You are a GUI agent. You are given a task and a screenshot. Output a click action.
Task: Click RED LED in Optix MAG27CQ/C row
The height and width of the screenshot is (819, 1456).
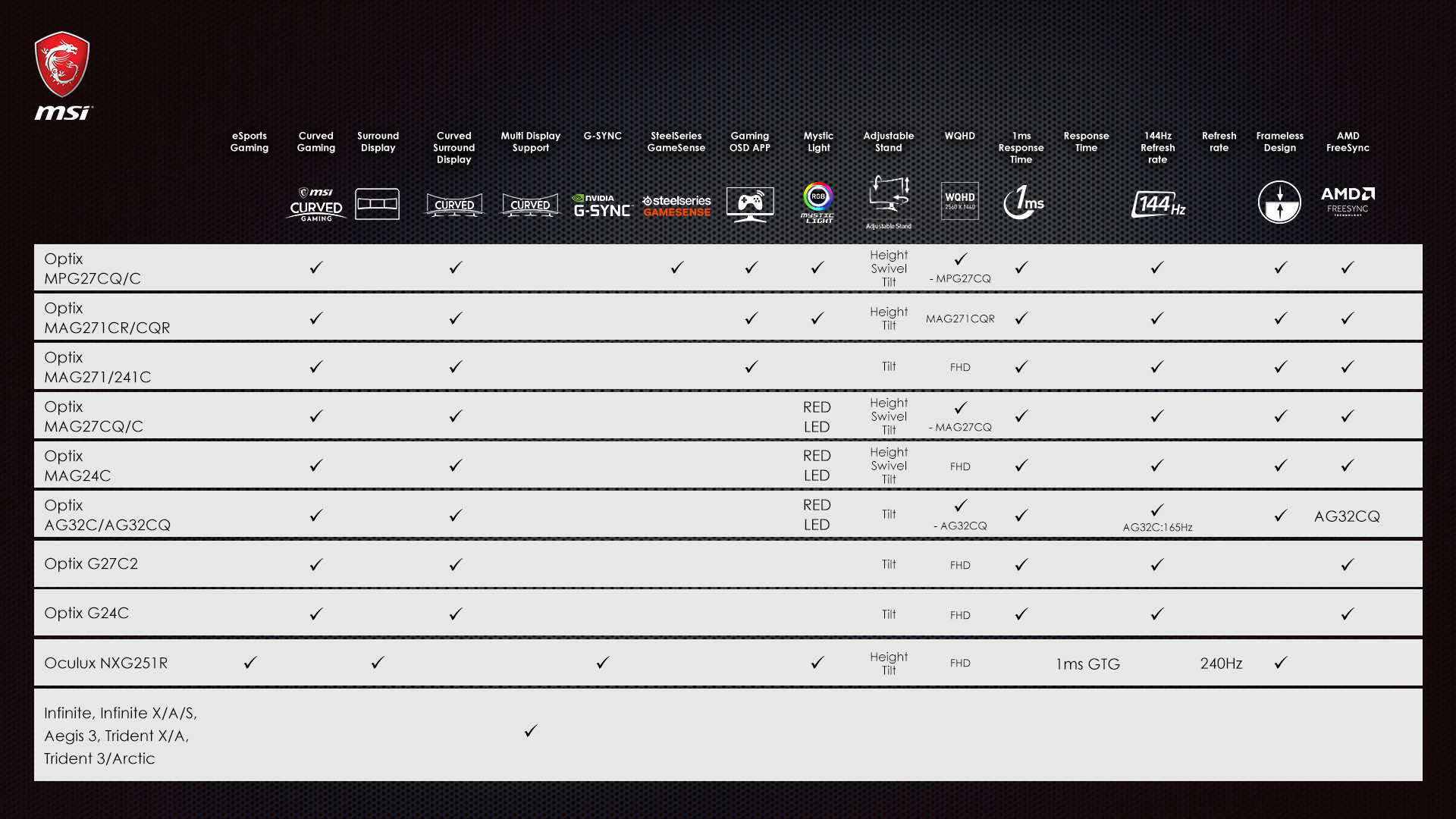pyautogui.click(x=817, y=416)
